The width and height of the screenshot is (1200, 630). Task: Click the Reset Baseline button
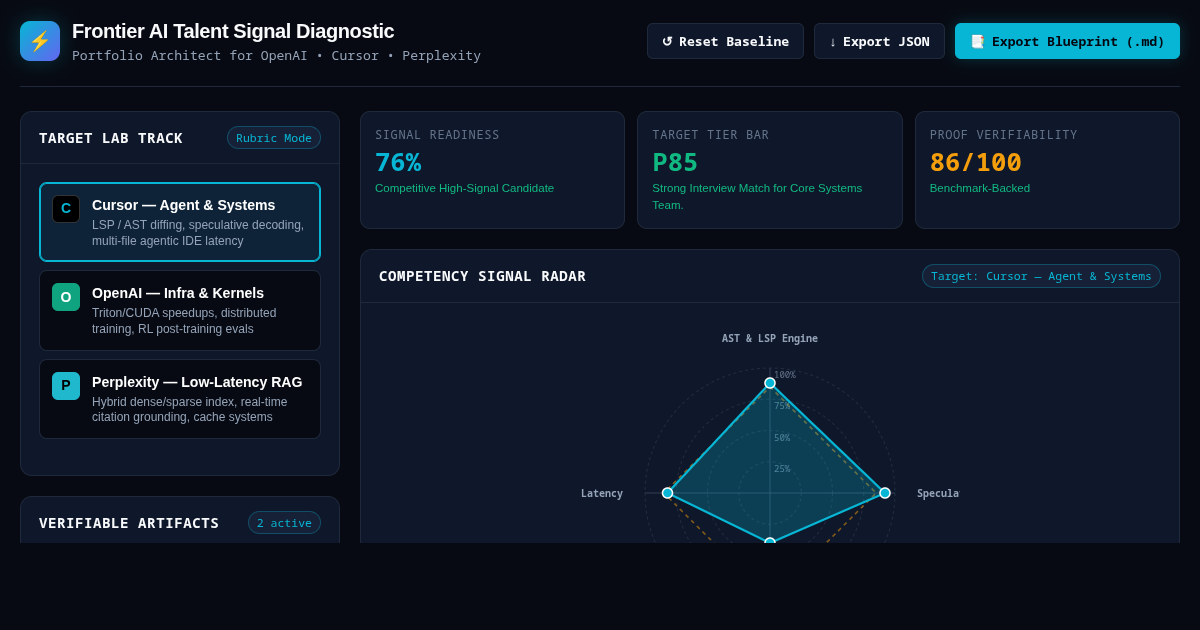click(725, 41)
